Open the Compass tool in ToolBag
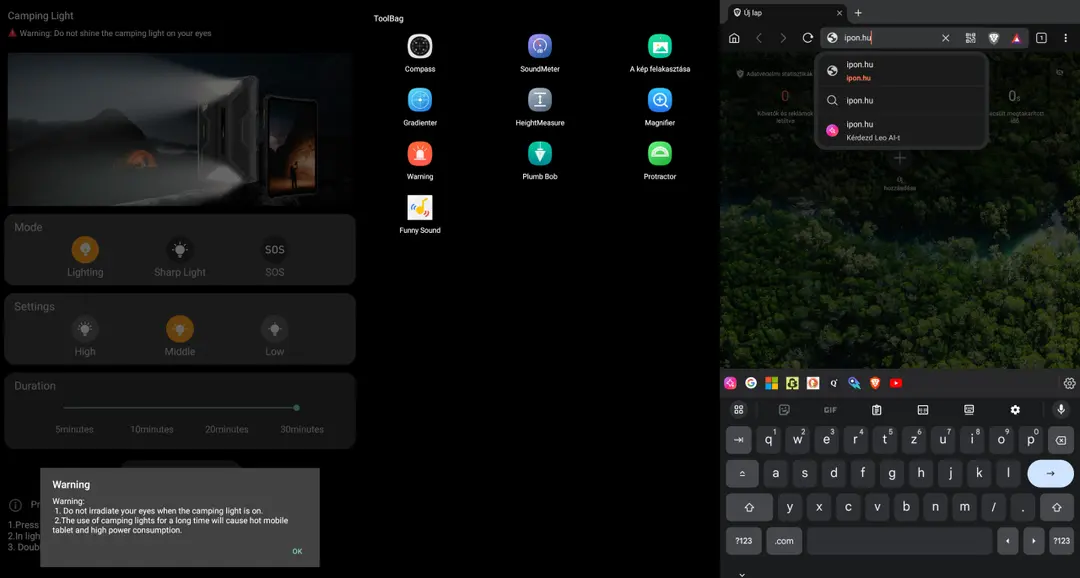Image resolution: width=1080 pixels, height=578 pixels. 419,47
